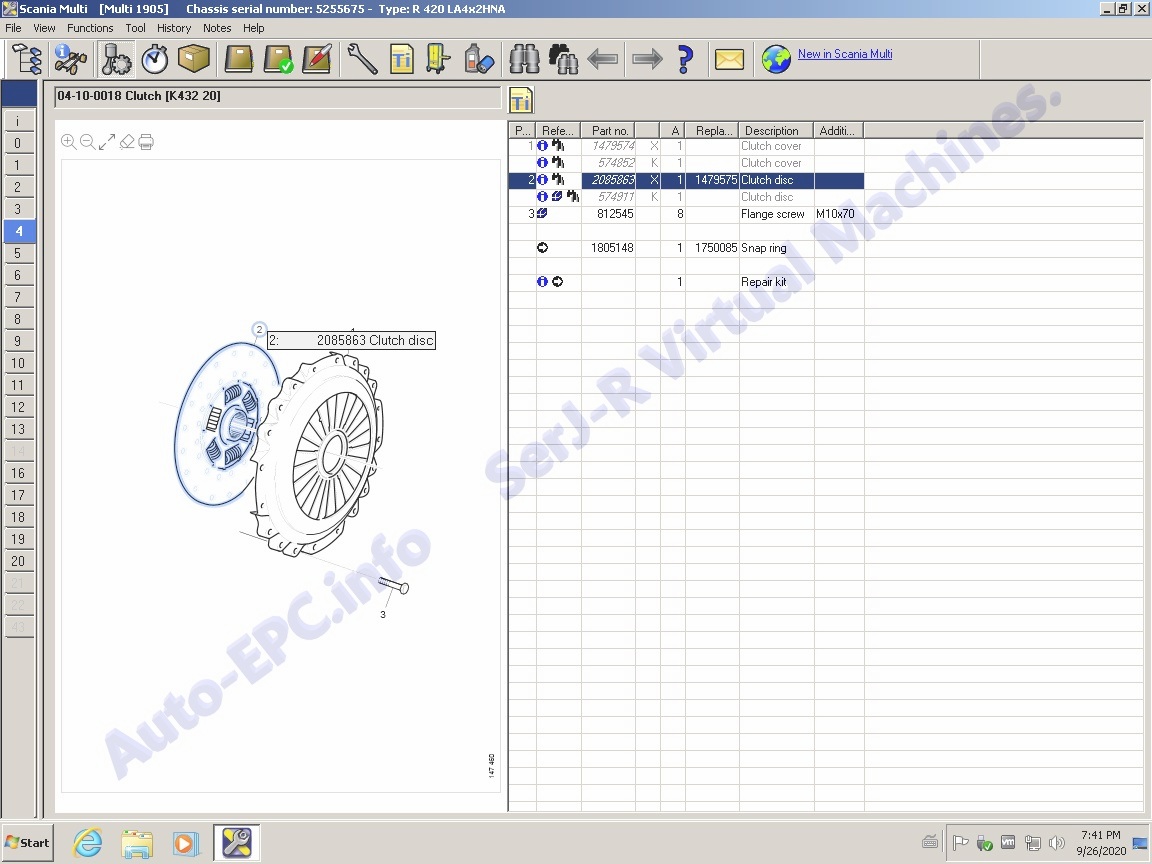Click the Repla... column header

click(712, 130)
